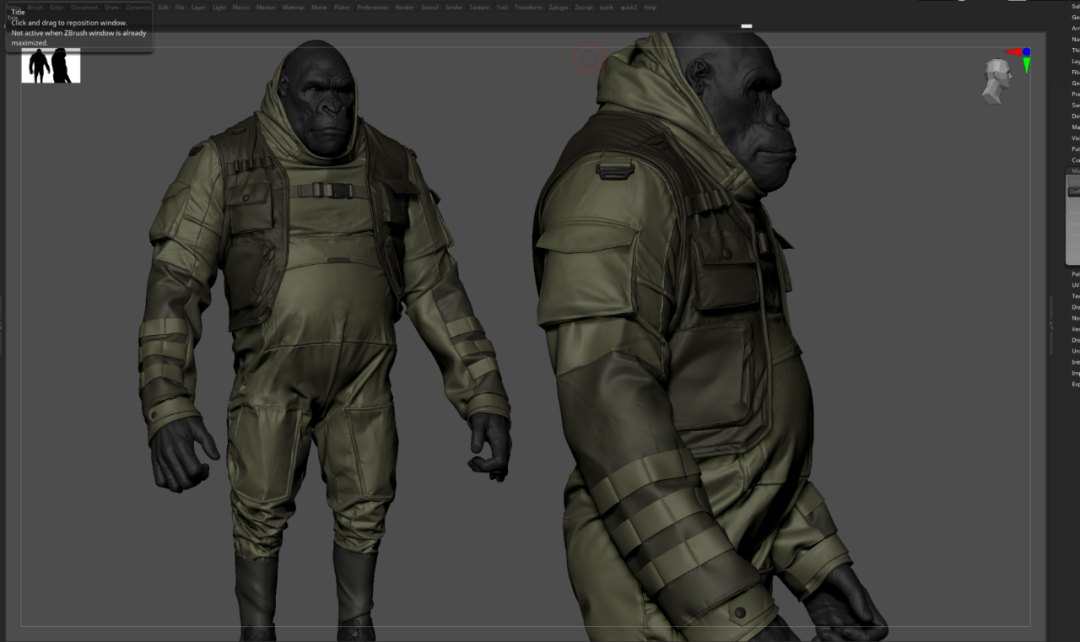This screenshot has width=1080, height=642.
Task: Expand the Deformation section in Tool palette
Action: 1075,116
